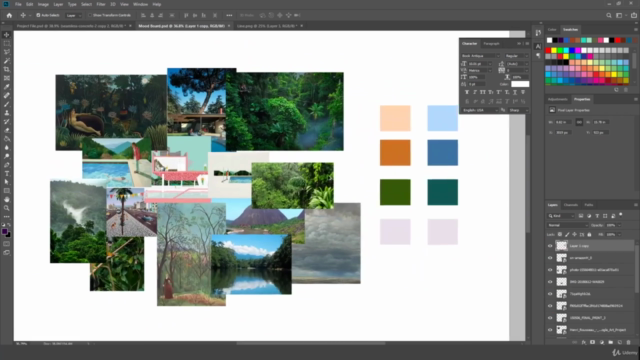Open the Filter menu
Image resolution: width=640 pixels, height=360 pixels.
coord(101,4)
